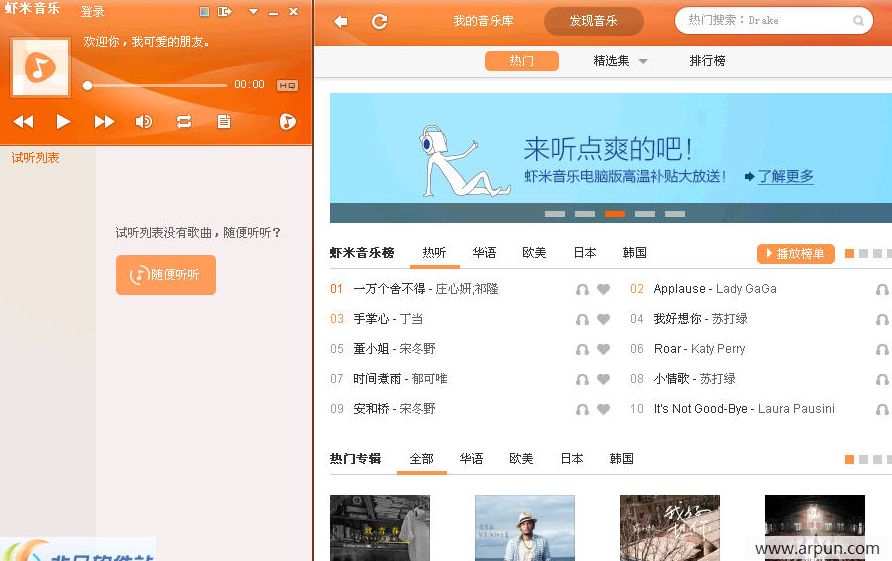Open song Applause - Lady GaGa

coord(715,289)
